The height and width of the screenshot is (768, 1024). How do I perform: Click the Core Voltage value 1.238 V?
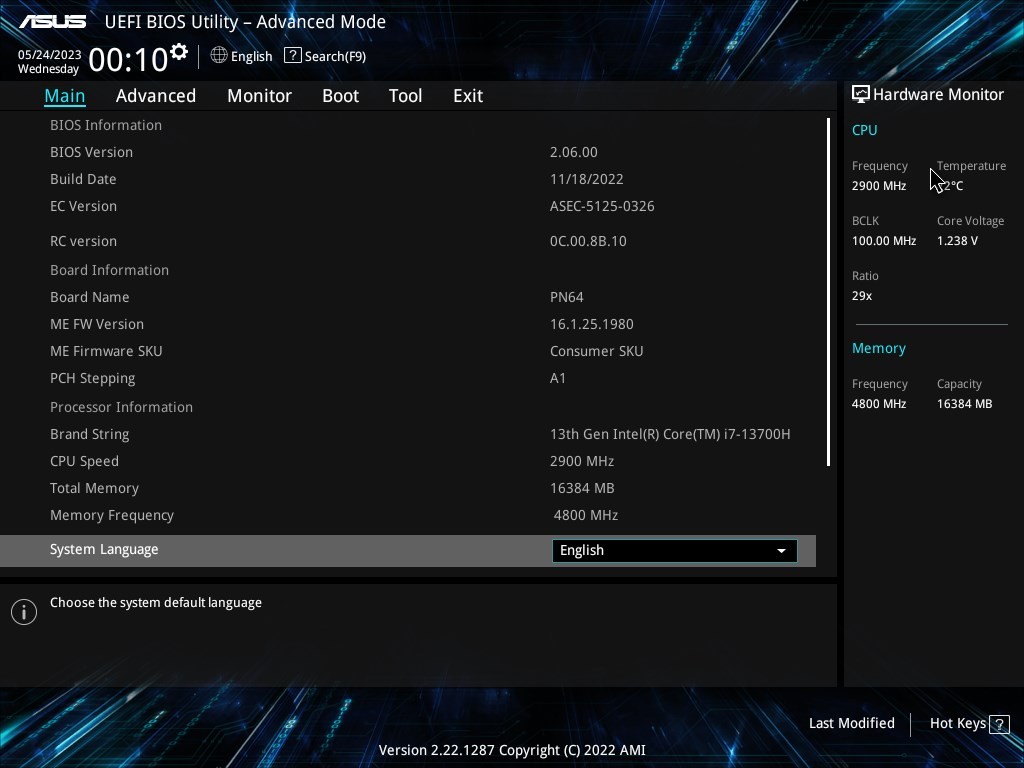click(957, 241)
